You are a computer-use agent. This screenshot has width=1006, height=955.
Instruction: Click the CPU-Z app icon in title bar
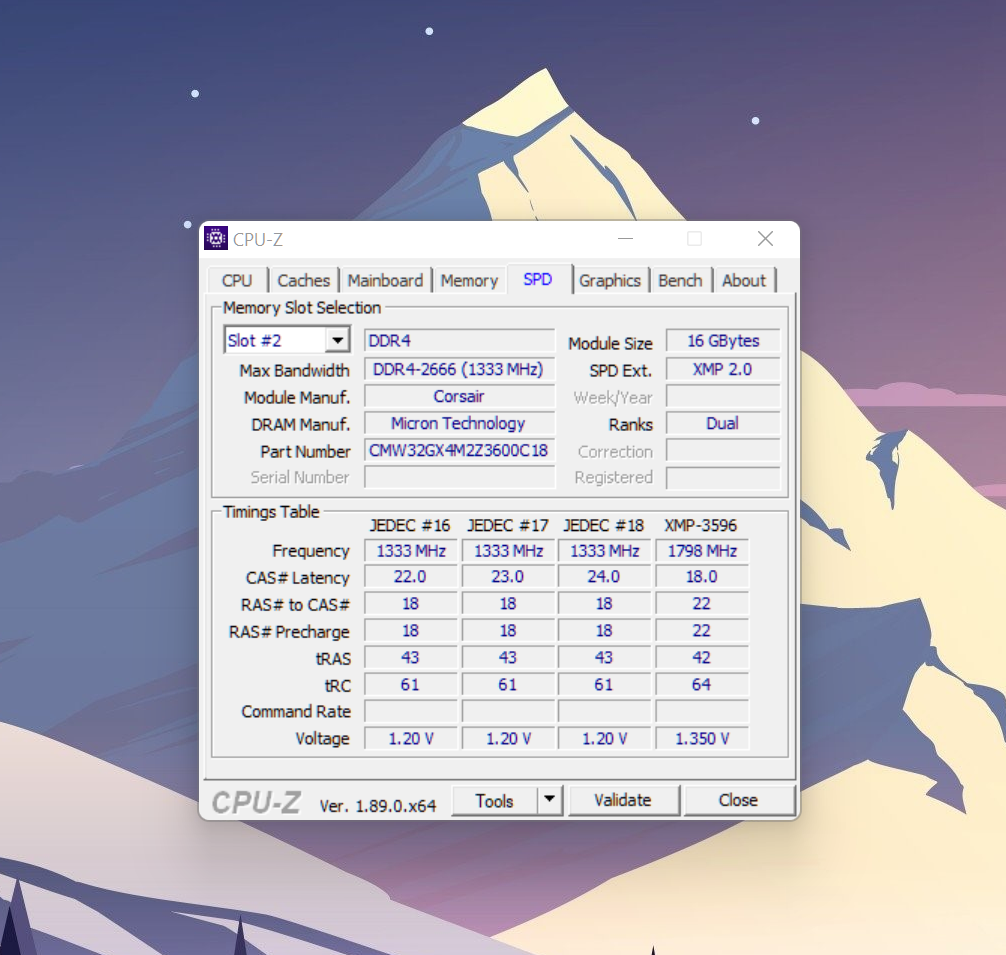coord(216,238)
